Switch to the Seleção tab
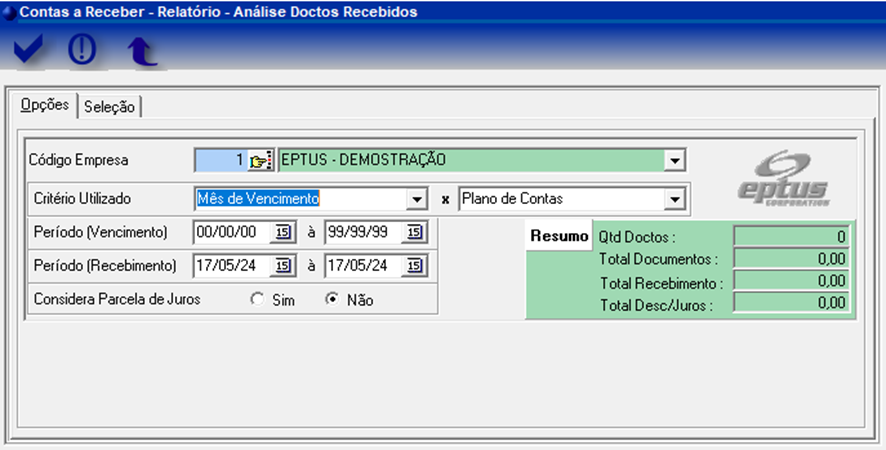The image size is (886, 450). coord(110,106)
